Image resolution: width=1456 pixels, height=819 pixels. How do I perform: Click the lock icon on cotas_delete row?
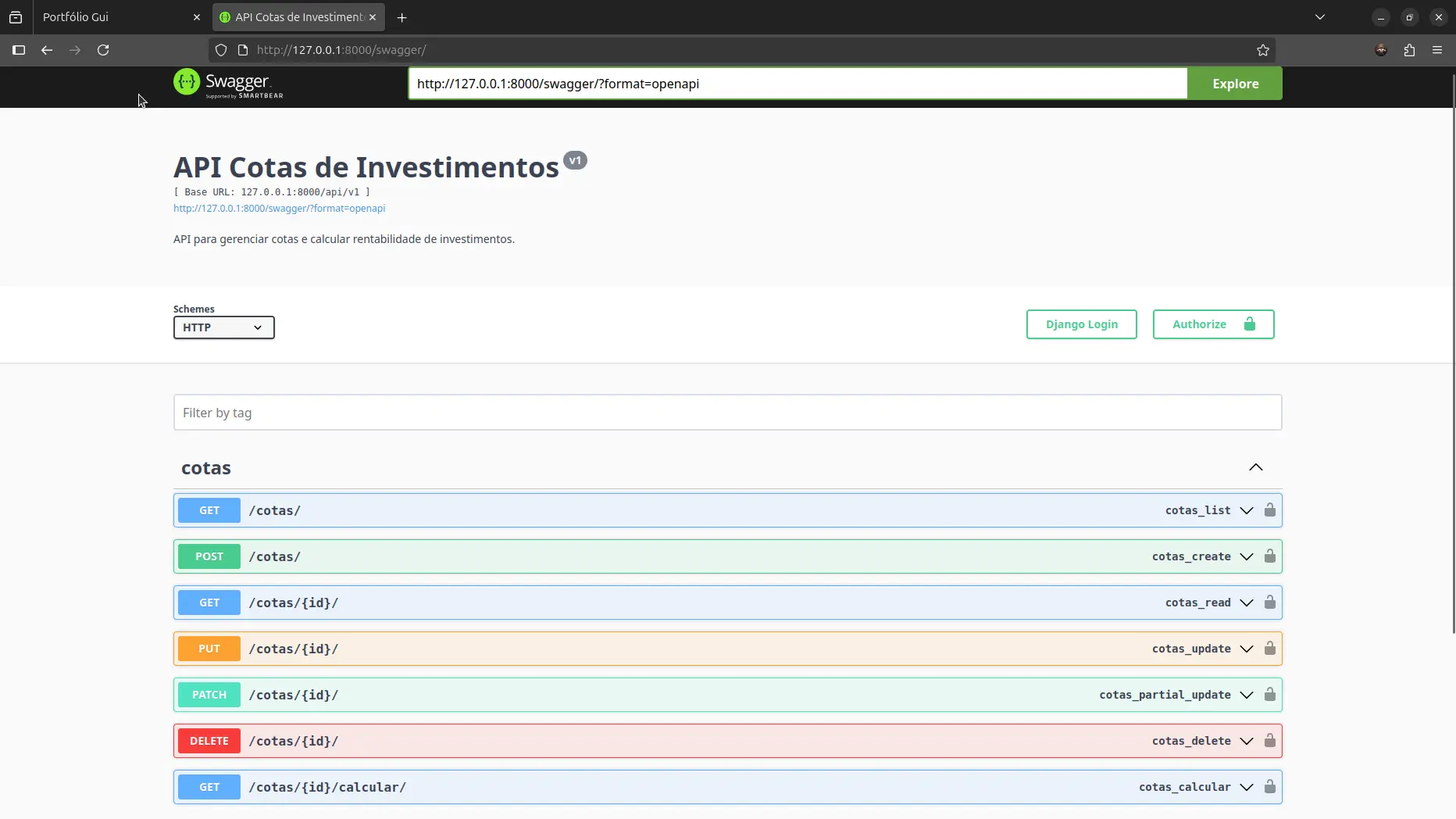pyautogui.click(x=1269, y=741)
